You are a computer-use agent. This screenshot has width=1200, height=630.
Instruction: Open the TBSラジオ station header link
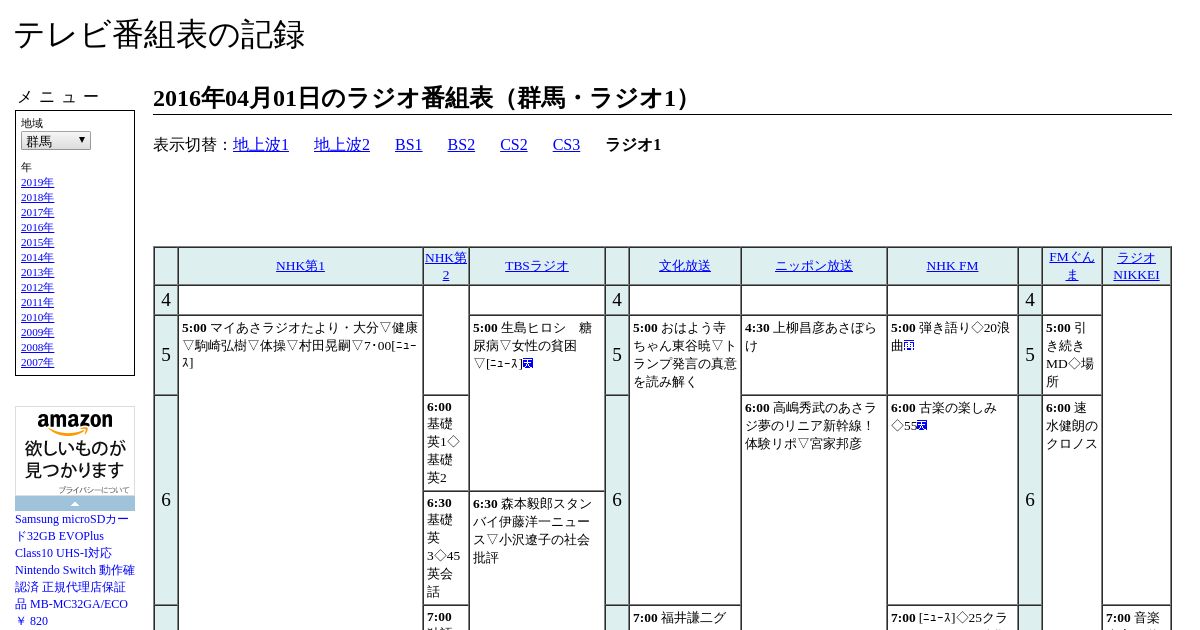point(537,266)
